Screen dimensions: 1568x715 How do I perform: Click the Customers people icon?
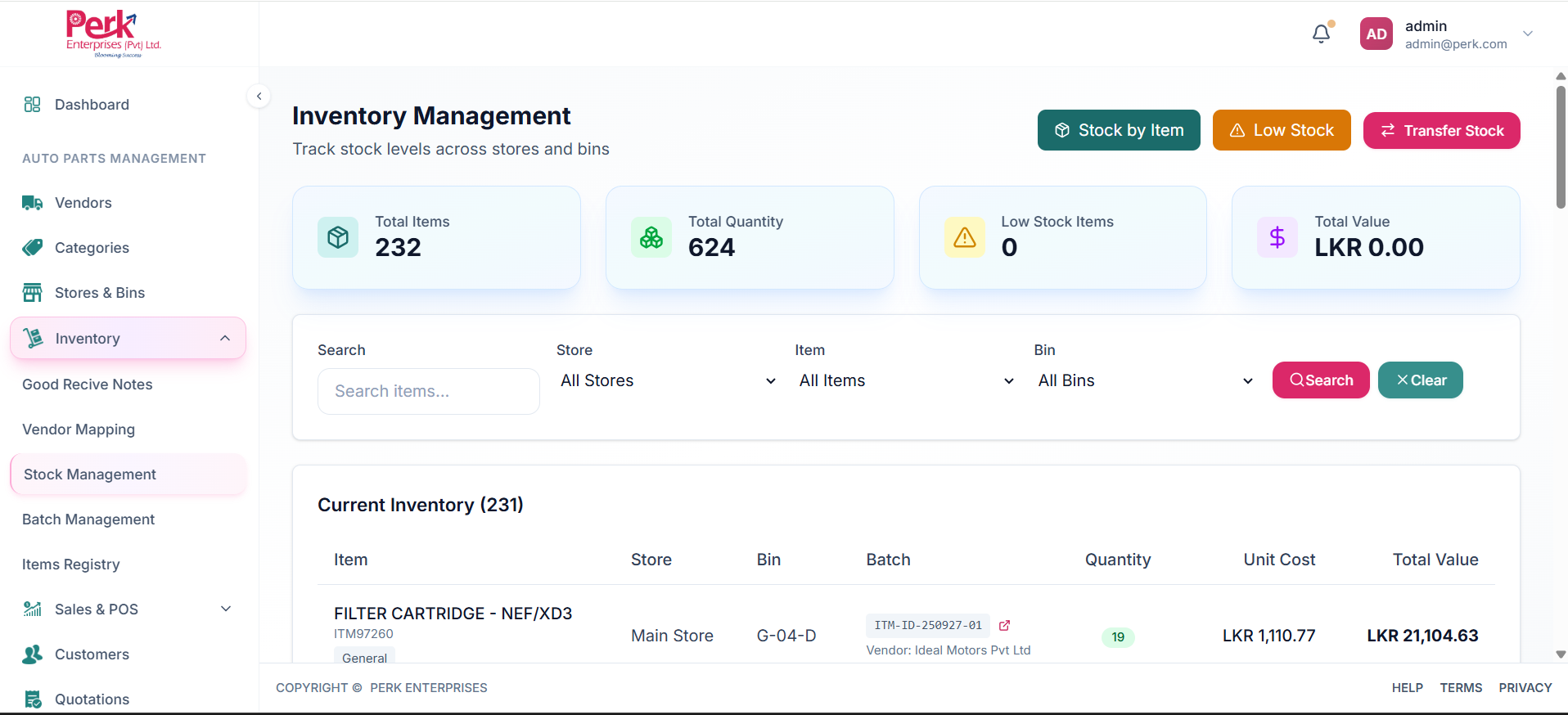click(x=32, y=654)
